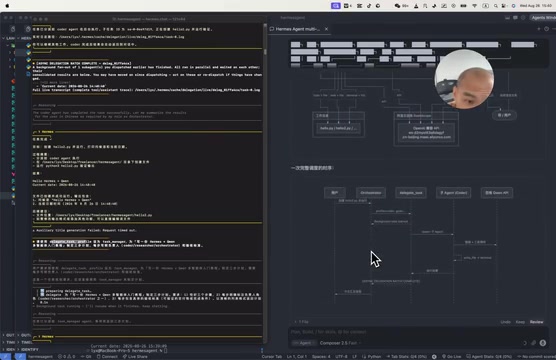Viewport: 556px width, 360px height.
Task: Click Agent Stats in the status bar
Action: pyautogui.click(x=489, y=356)
